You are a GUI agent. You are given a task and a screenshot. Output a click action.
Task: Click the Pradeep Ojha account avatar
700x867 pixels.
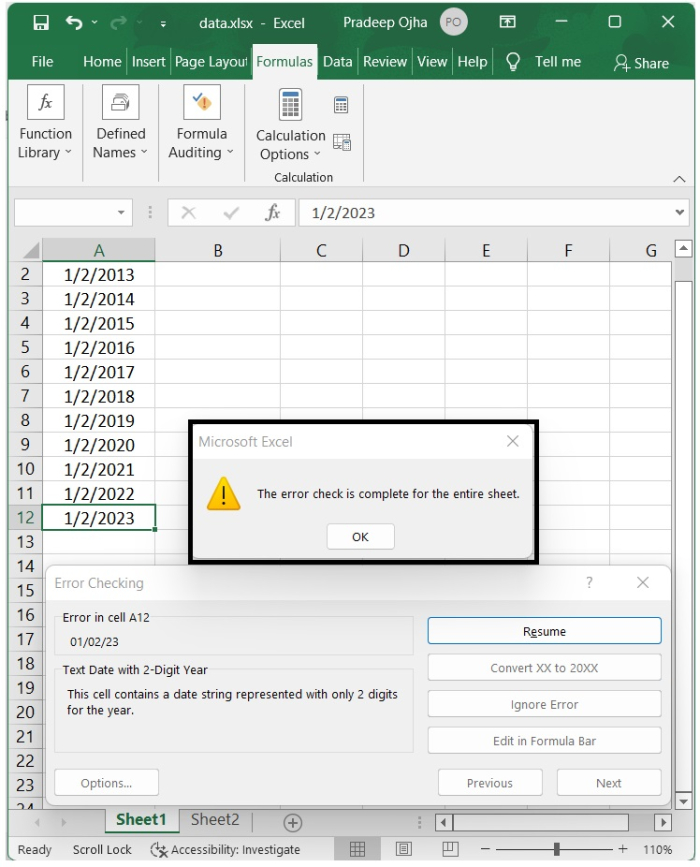point(453,23)
